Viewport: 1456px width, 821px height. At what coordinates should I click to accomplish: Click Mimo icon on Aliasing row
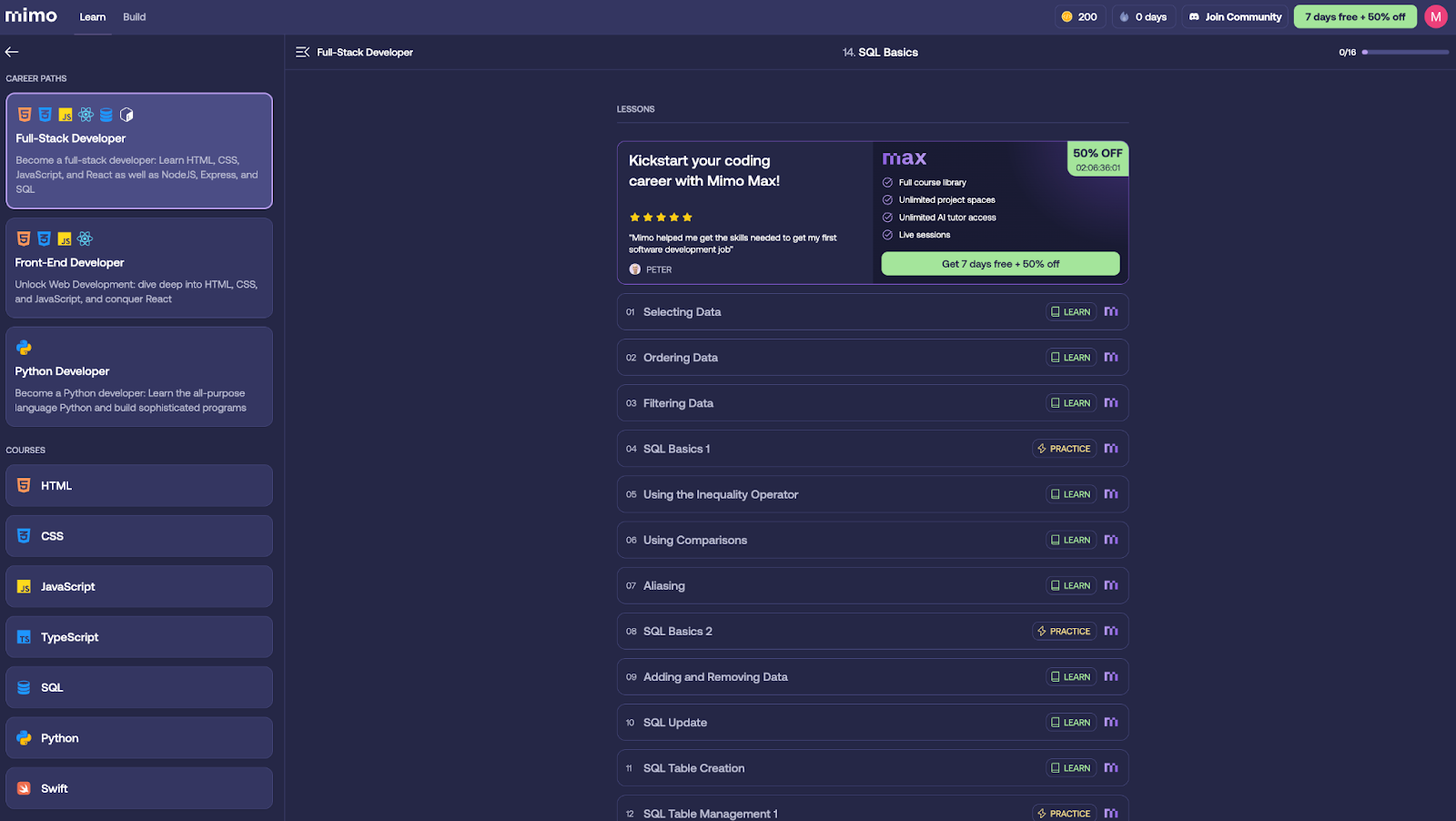click(1111, 584)
